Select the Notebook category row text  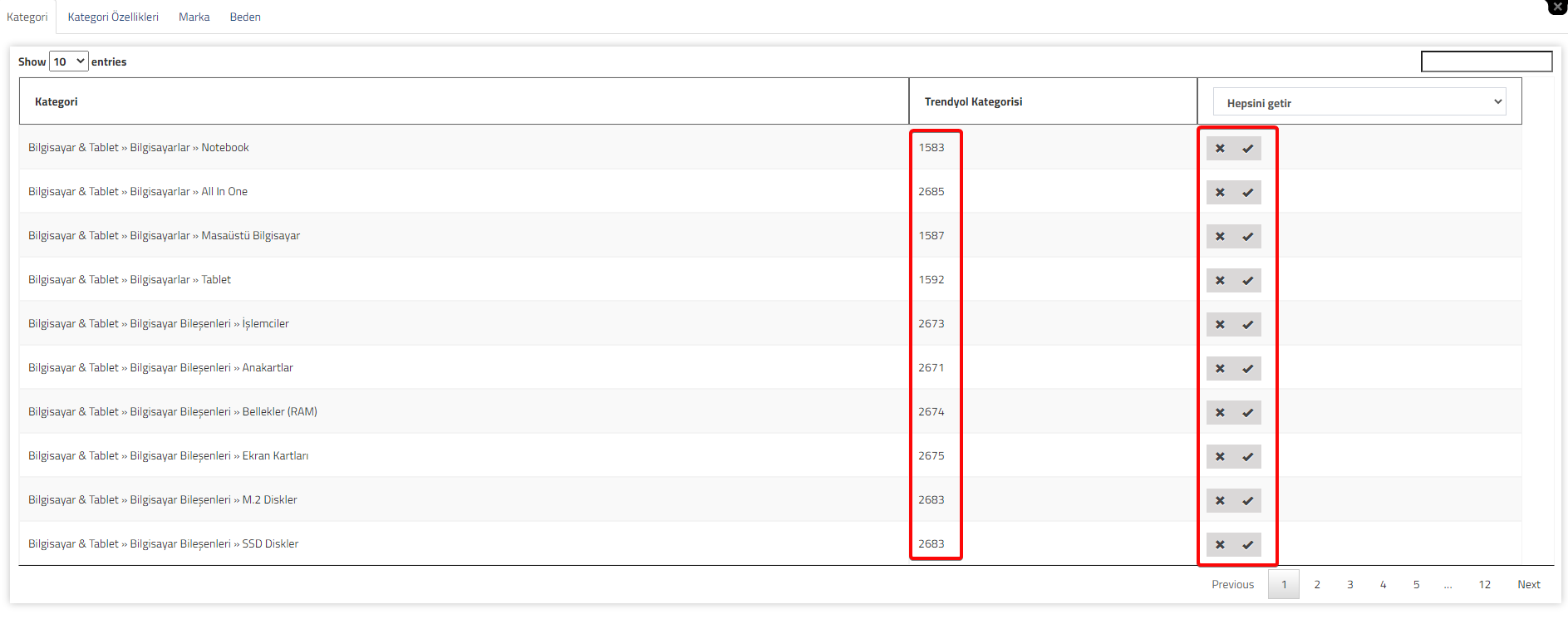tap(139, 148)
